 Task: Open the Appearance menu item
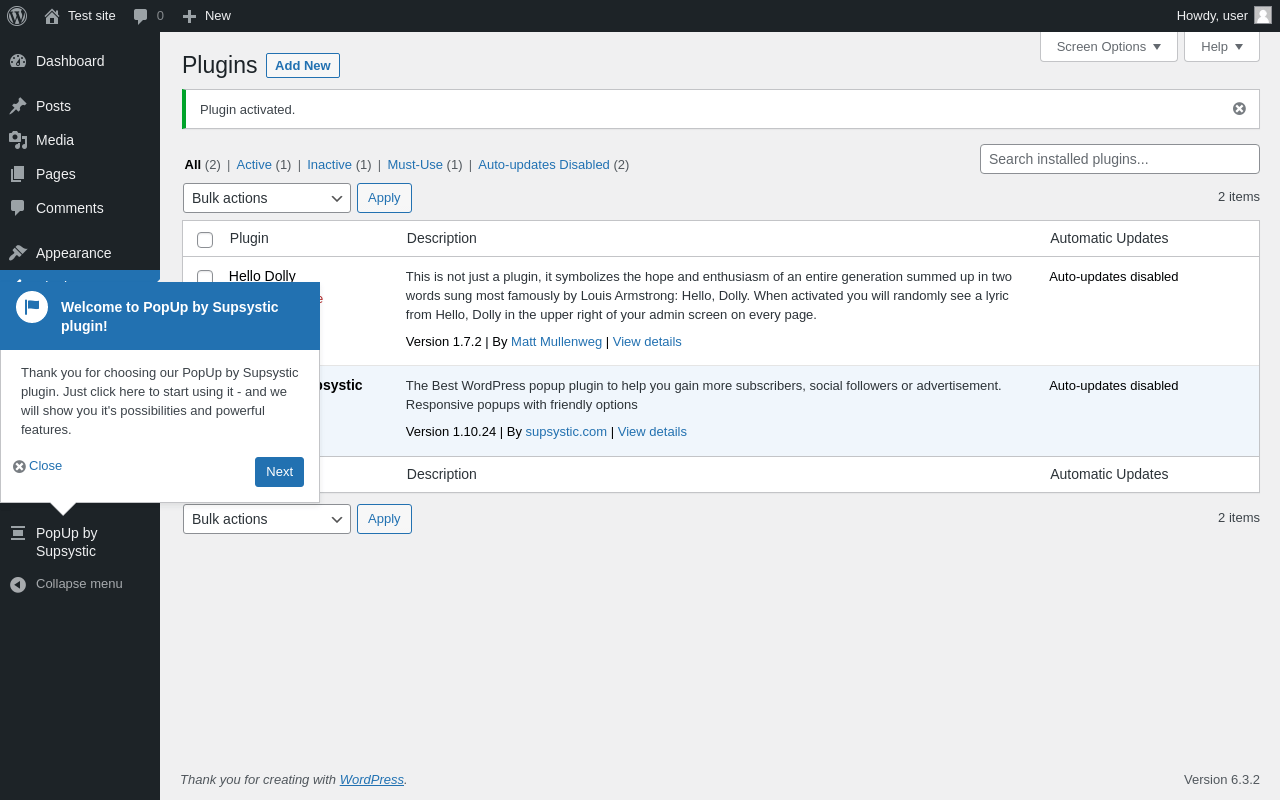point(74,253)
